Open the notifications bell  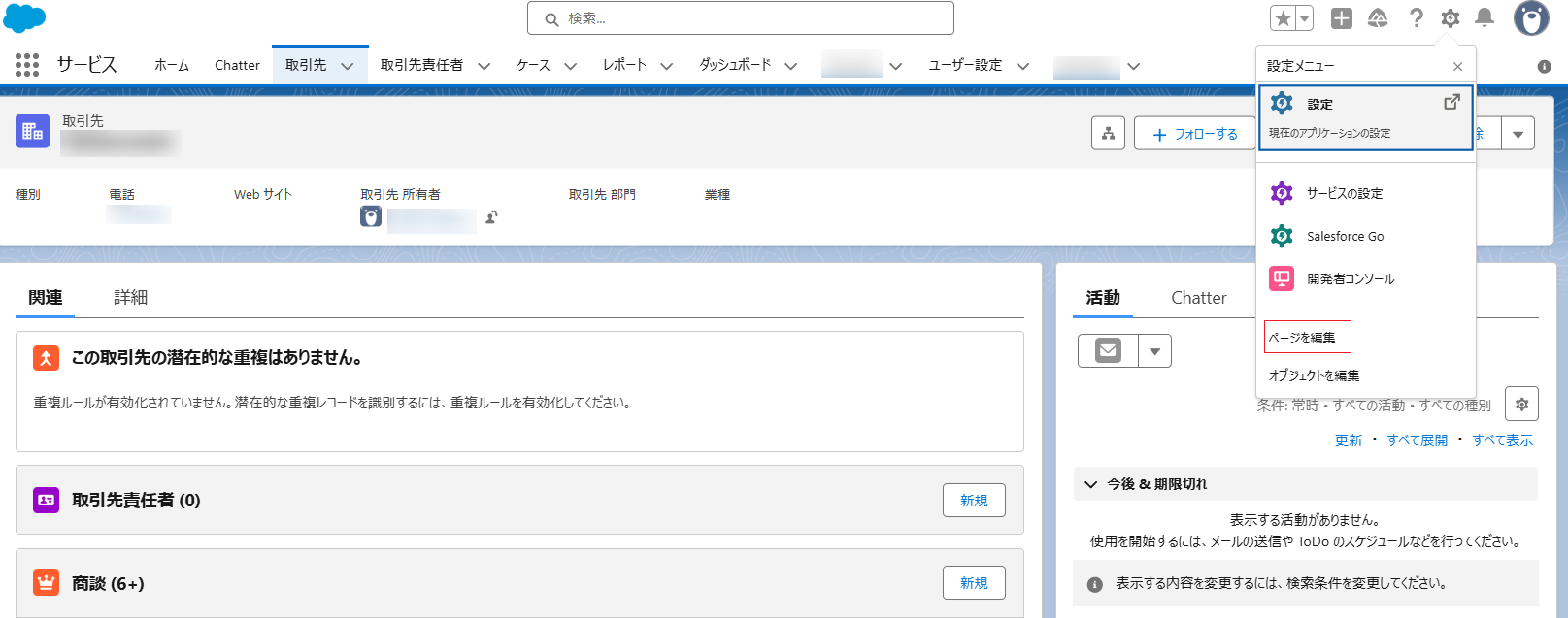pos(1485,18)
